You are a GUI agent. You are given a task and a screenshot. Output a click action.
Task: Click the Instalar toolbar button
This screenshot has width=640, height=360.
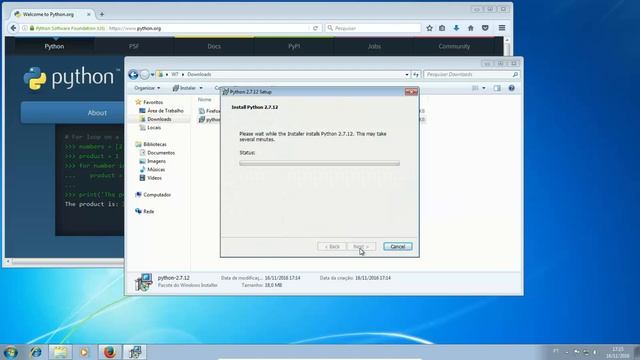click(184, 88)
